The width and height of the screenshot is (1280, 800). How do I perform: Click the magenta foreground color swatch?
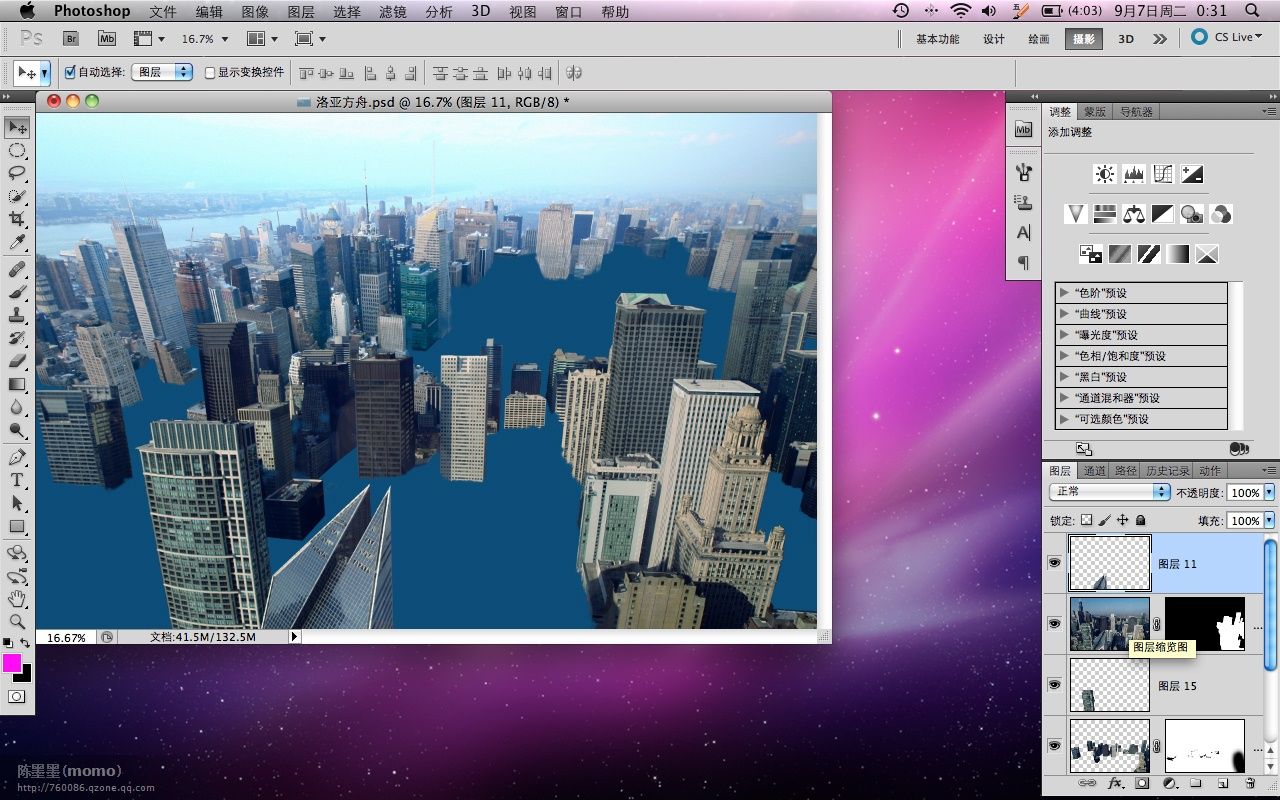pos(10,662)
